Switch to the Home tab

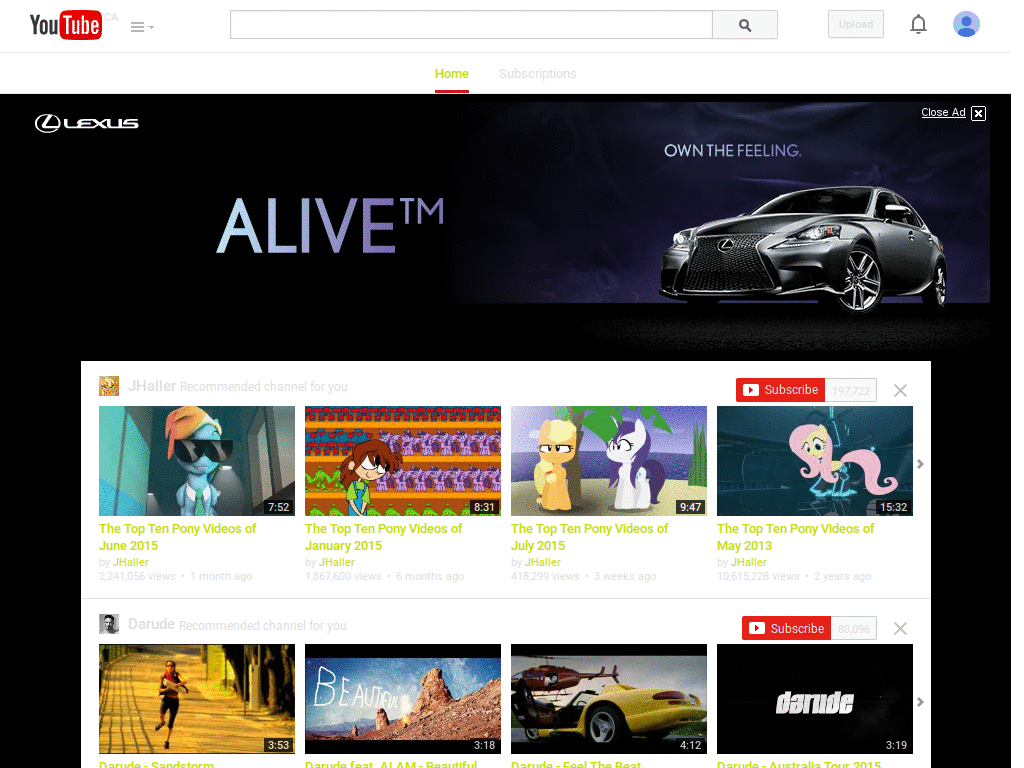pos(452,74)
